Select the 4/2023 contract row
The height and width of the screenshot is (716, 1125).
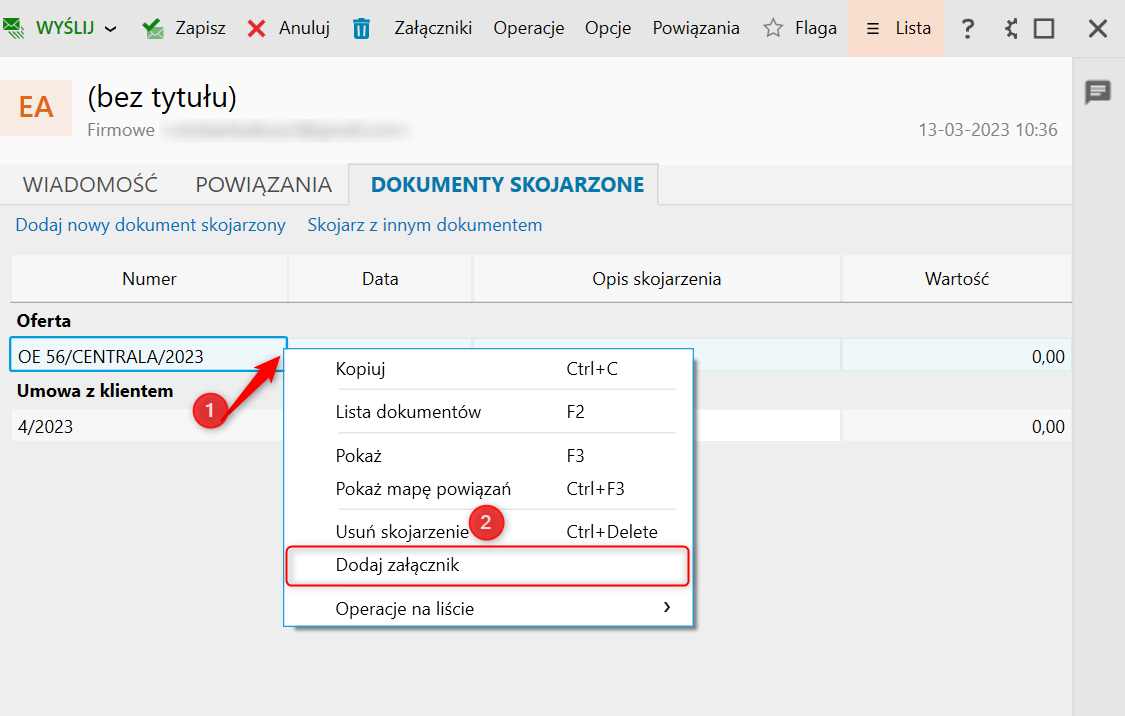149,426
